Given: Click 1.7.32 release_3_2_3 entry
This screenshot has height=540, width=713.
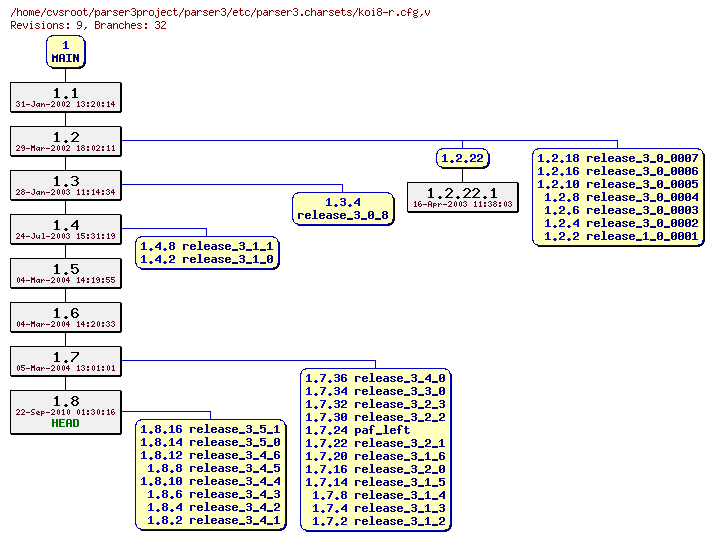Looking at the screenshot, I should point(376,404).
